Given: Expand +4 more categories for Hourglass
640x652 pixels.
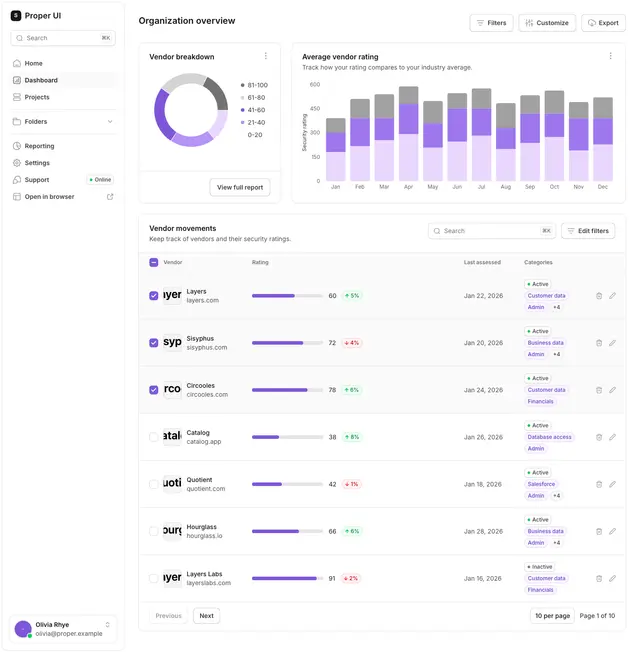Looking at the screenshot, I should 556,543.
